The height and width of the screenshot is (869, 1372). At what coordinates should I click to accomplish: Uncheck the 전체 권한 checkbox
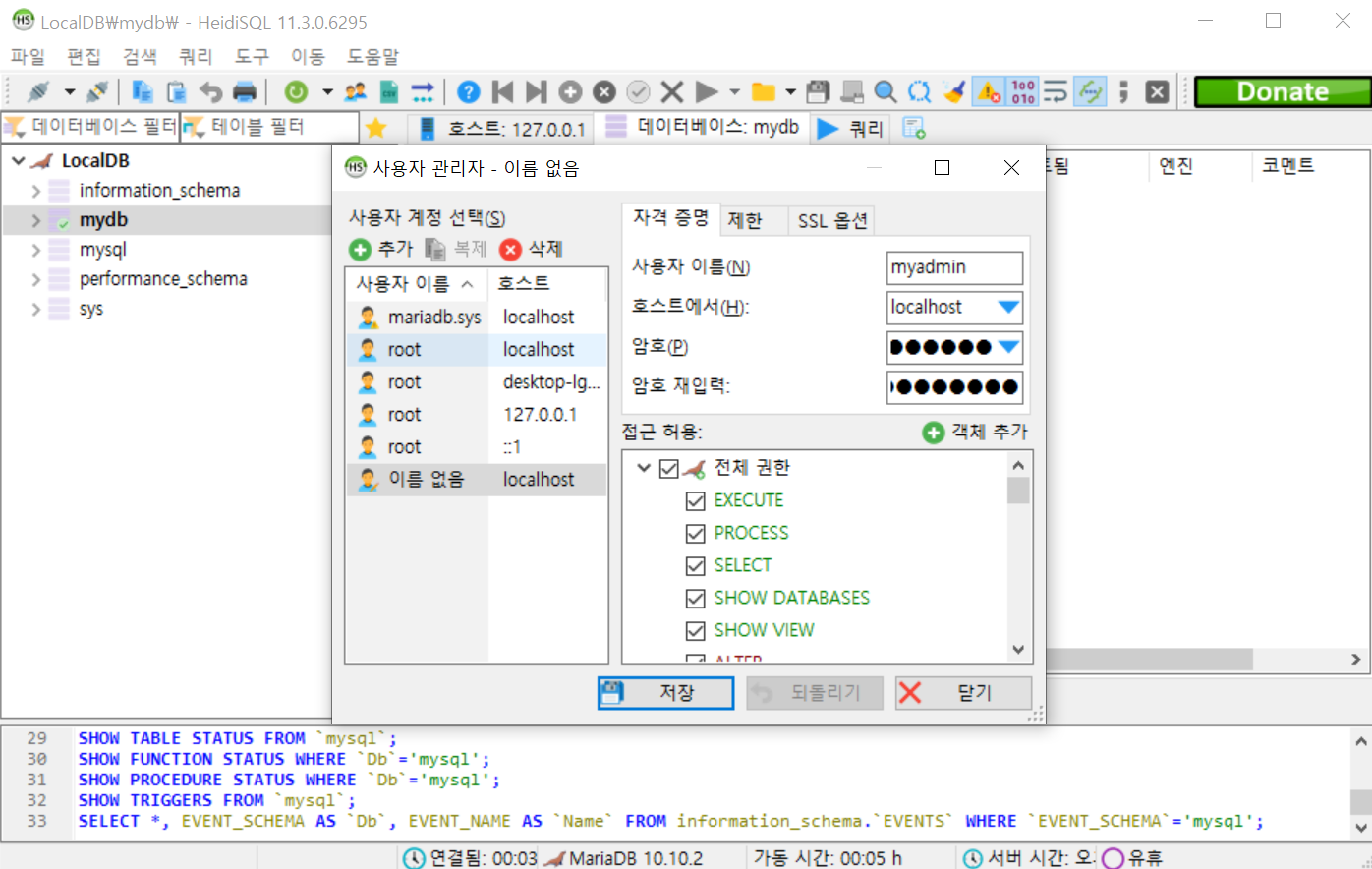tap(669, 468)
